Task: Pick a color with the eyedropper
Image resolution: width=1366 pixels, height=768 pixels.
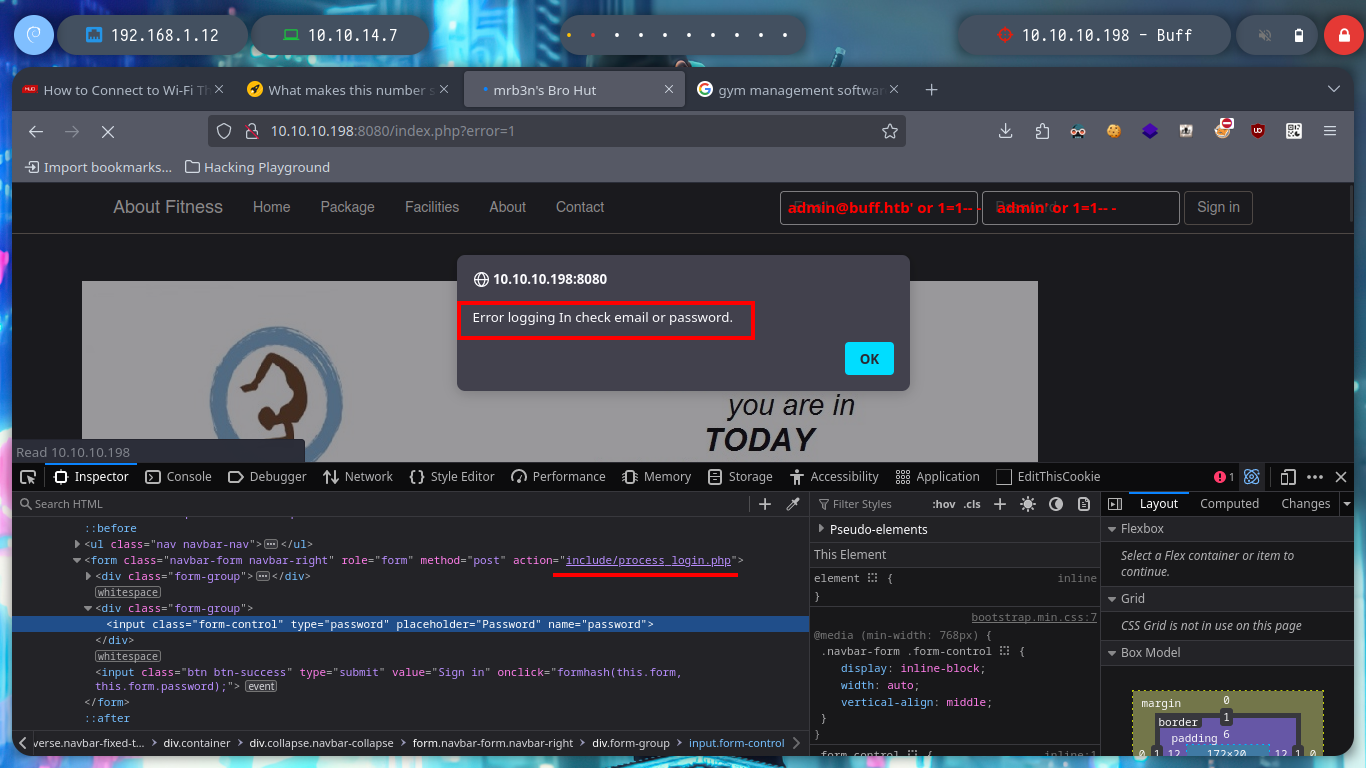Action: click(x=793, y=504)
